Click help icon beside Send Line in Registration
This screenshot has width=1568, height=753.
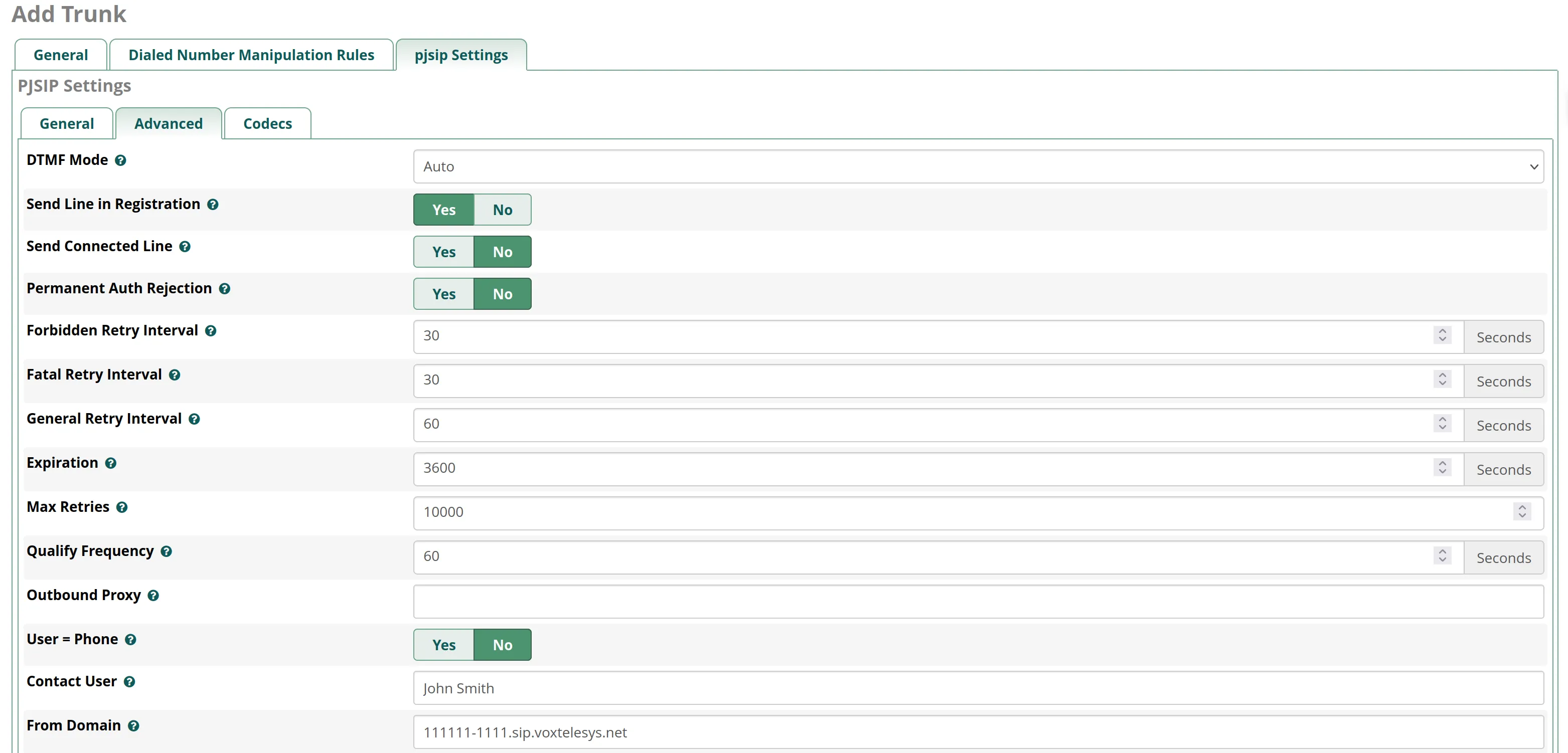[x=213, y=205]
